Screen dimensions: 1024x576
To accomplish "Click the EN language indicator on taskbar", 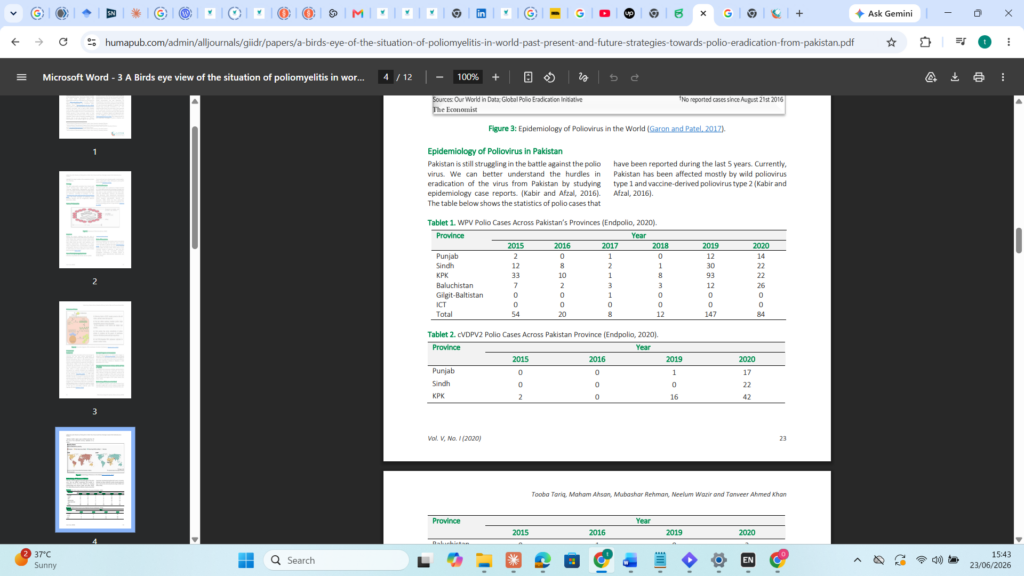I will coord(748,560).
